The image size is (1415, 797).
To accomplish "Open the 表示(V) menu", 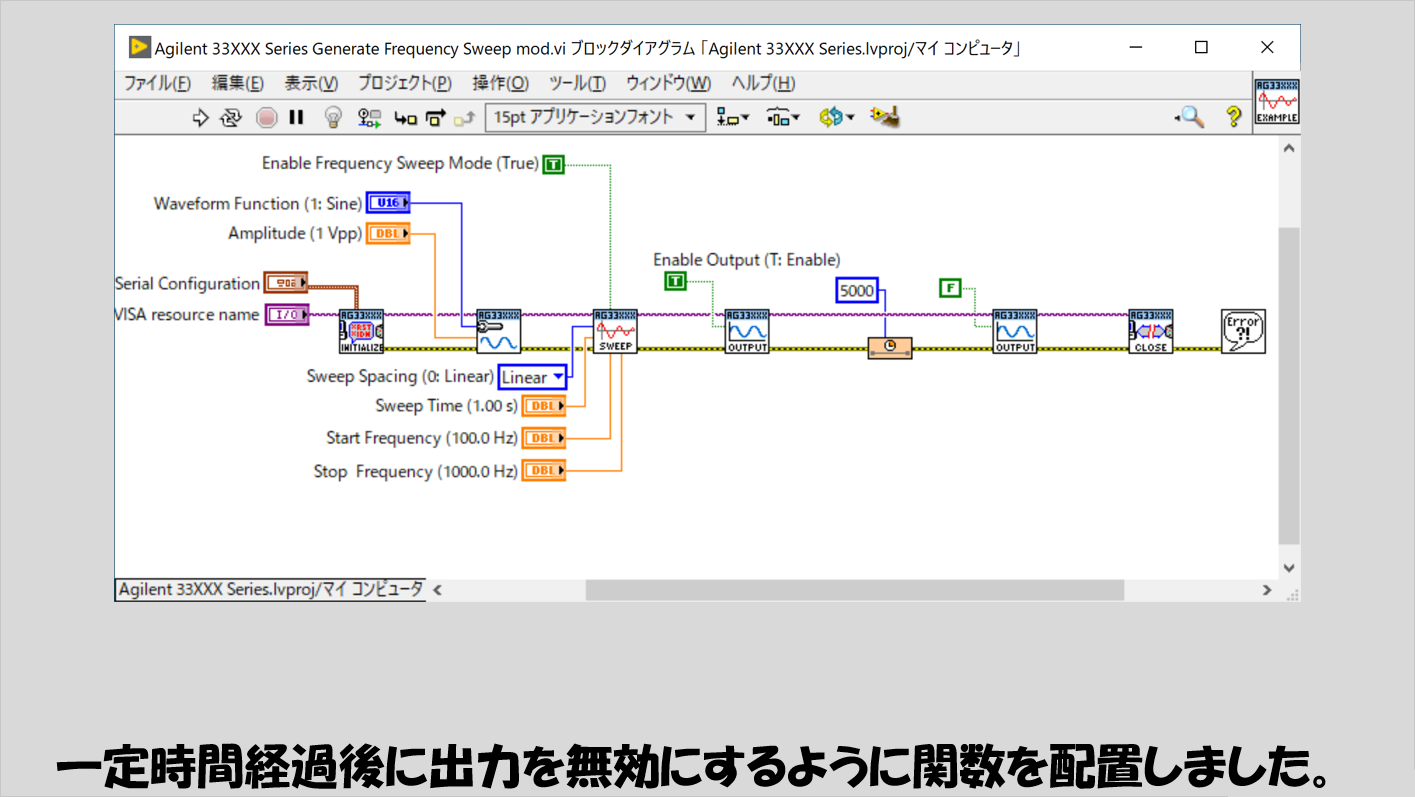I will (311, 83).
